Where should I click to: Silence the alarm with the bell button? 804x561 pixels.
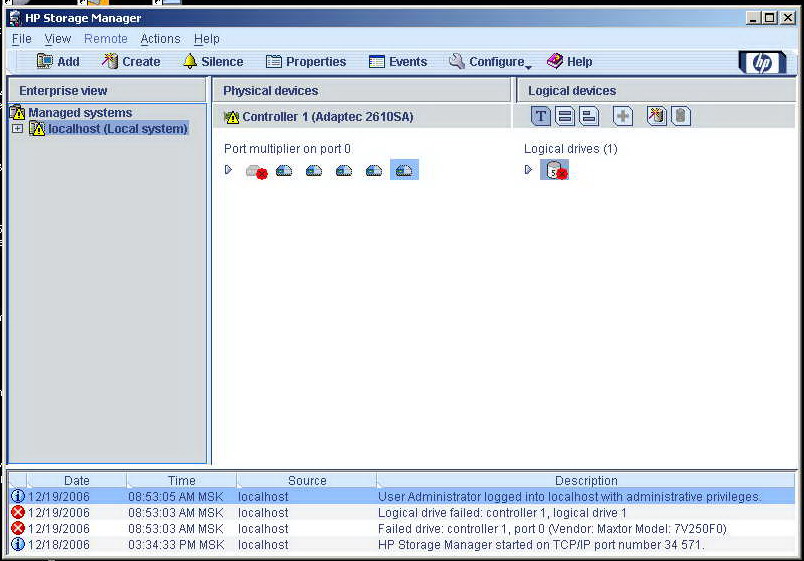[x=212, y=62]
